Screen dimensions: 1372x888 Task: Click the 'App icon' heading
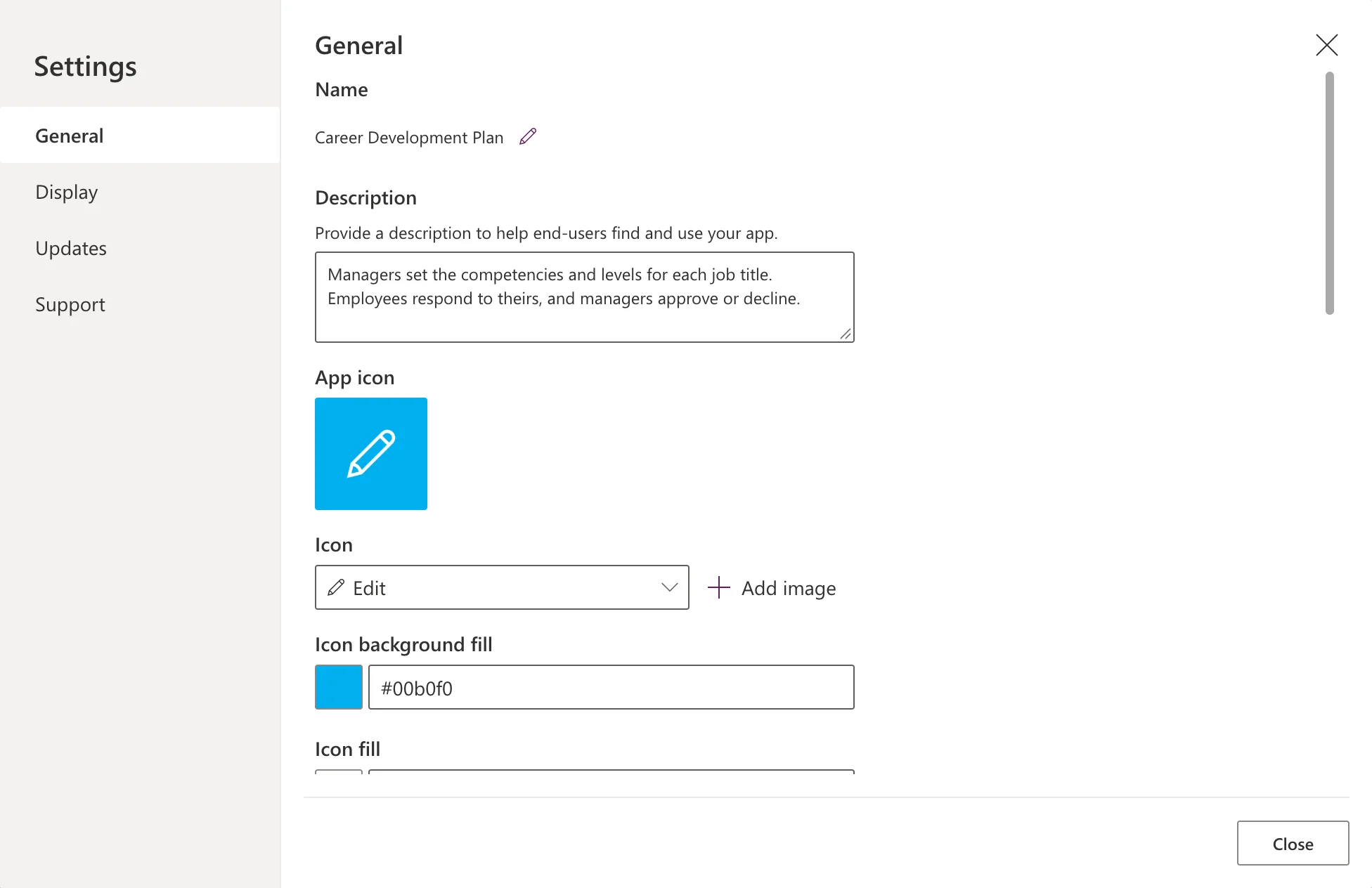point(354,378)
